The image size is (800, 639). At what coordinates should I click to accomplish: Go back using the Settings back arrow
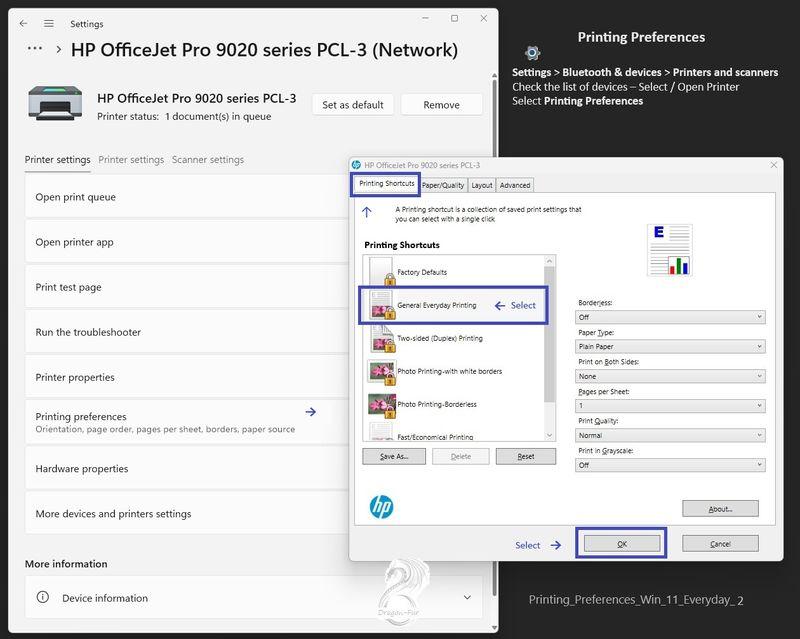coord(23,23)
